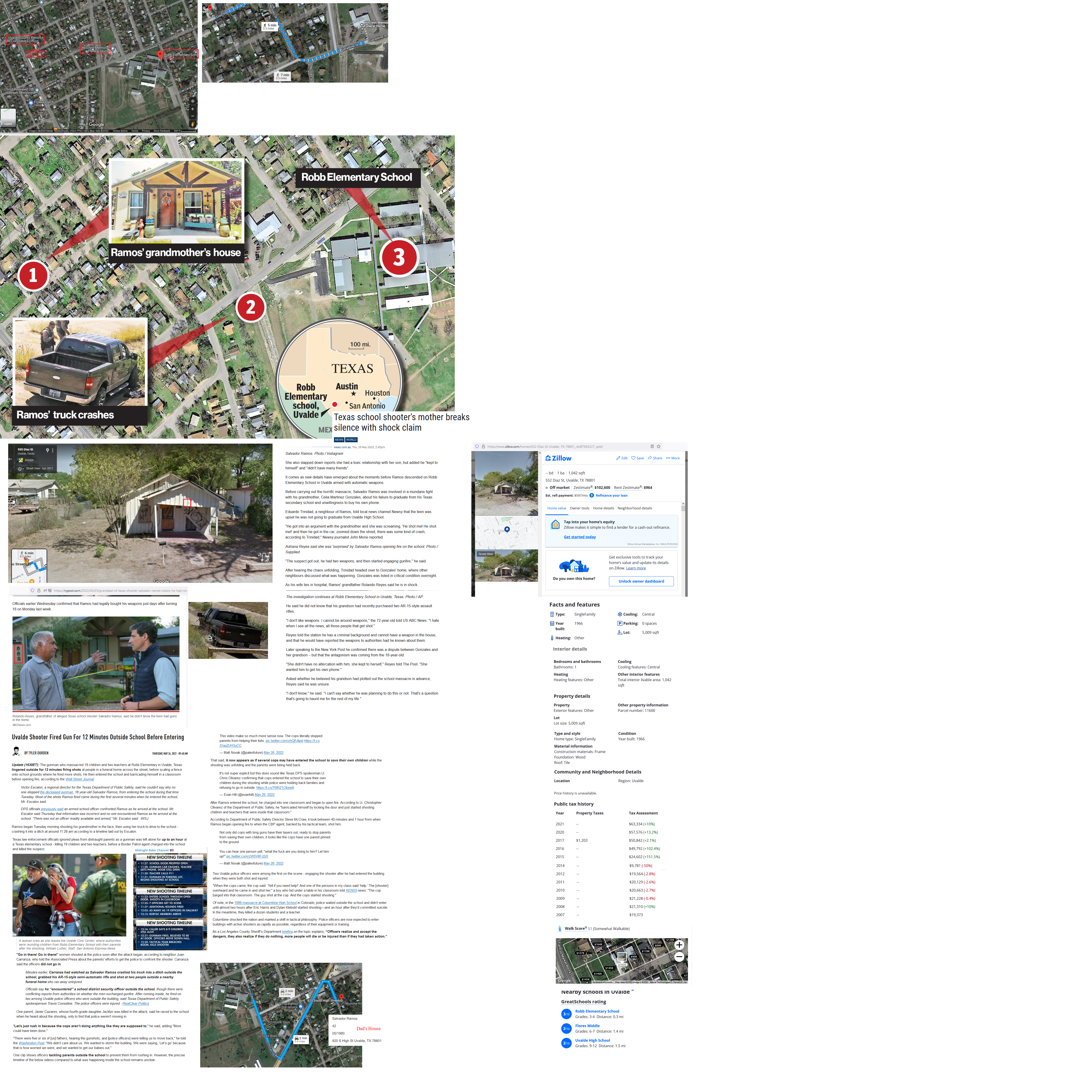Select the 7 min walking route label
The height and width of the screenshot is (1092, 1092).
tap(282, 76)
